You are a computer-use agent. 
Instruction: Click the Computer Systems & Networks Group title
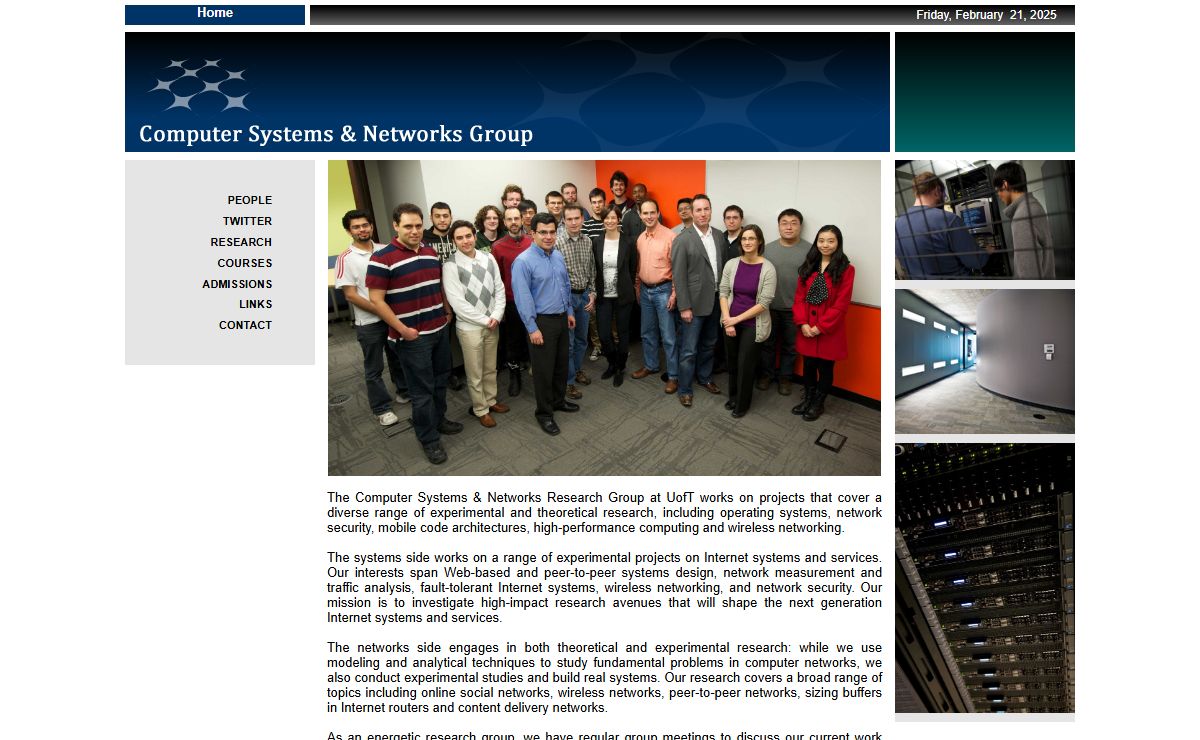[336, 134]
